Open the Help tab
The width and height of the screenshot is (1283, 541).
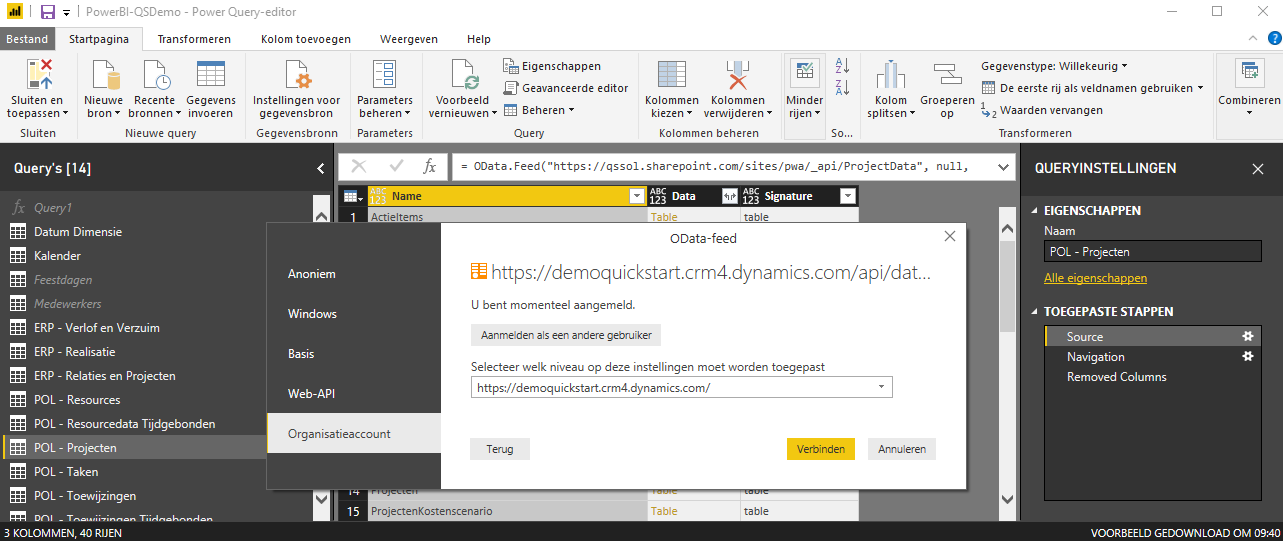pos(479,39)
